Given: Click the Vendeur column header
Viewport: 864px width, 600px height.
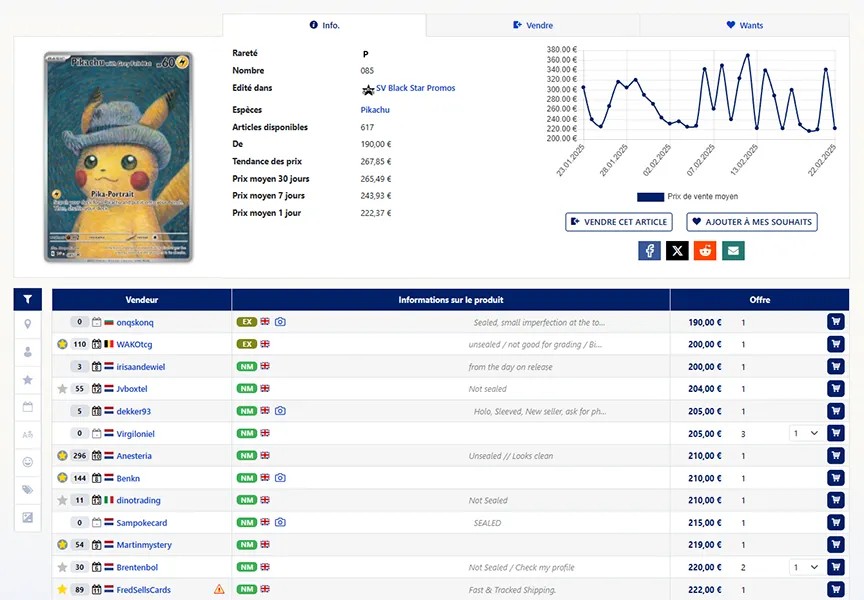Looking at the screenshot, I should coord(142,300).
